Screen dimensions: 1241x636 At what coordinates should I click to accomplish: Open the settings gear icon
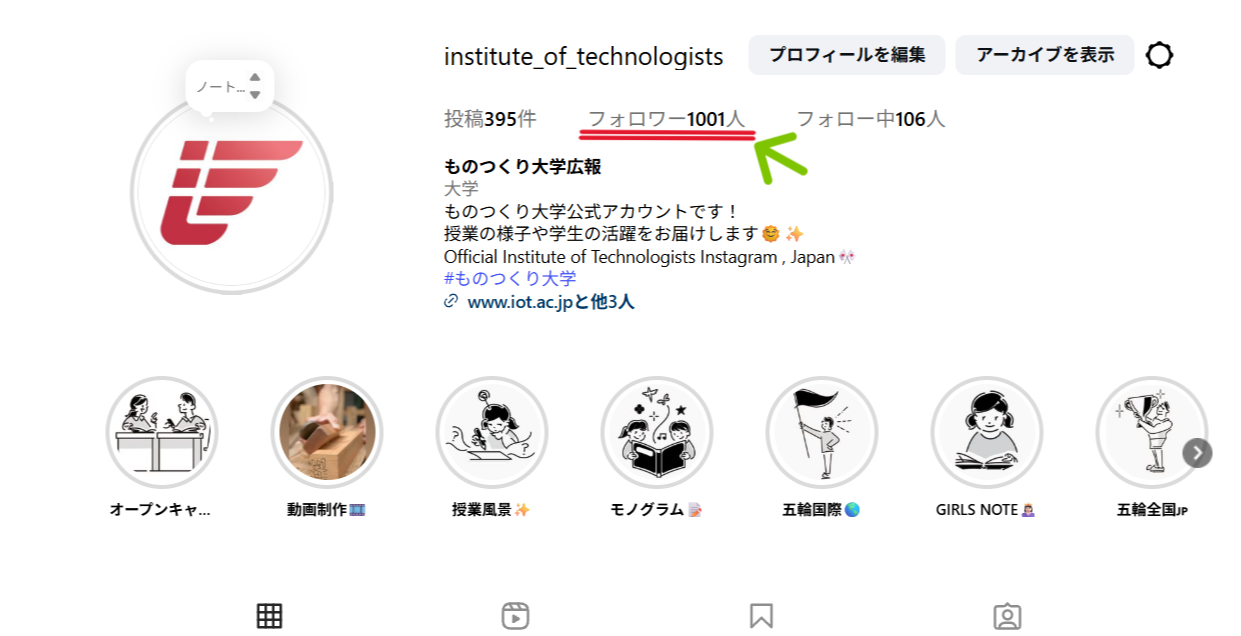pyautogui.click(x=1159, y=55)
